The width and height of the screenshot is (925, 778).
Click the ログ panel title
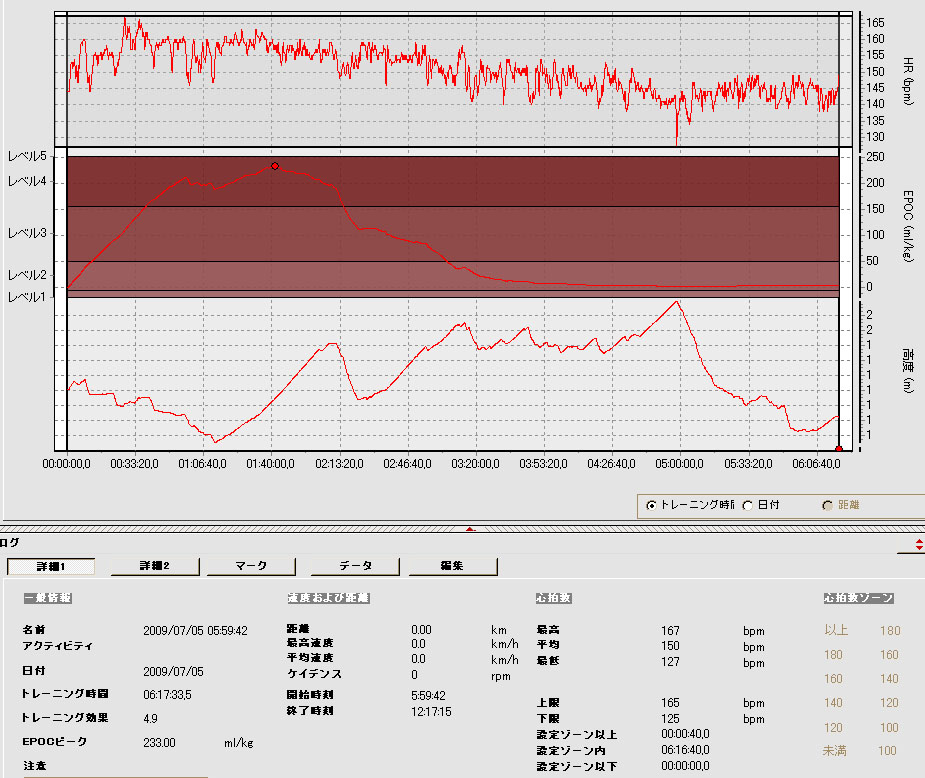click(9, 543)
